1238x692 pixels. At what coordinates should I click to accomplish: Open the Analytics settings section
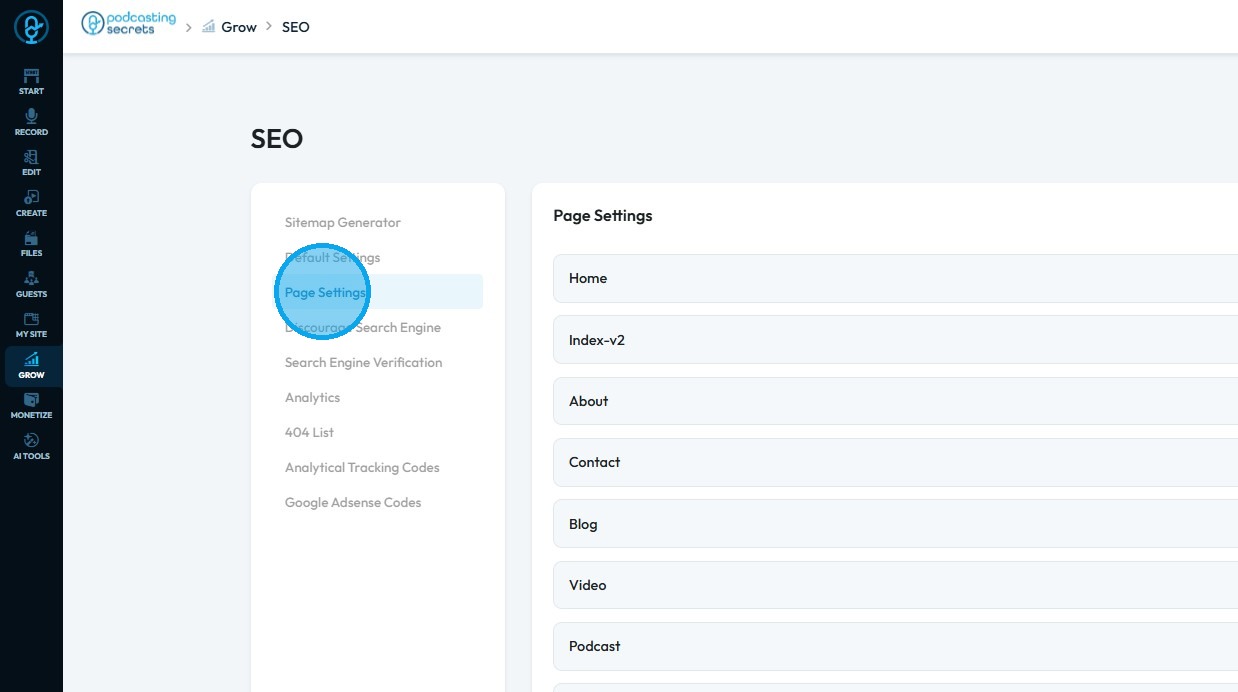click(312, 397)
